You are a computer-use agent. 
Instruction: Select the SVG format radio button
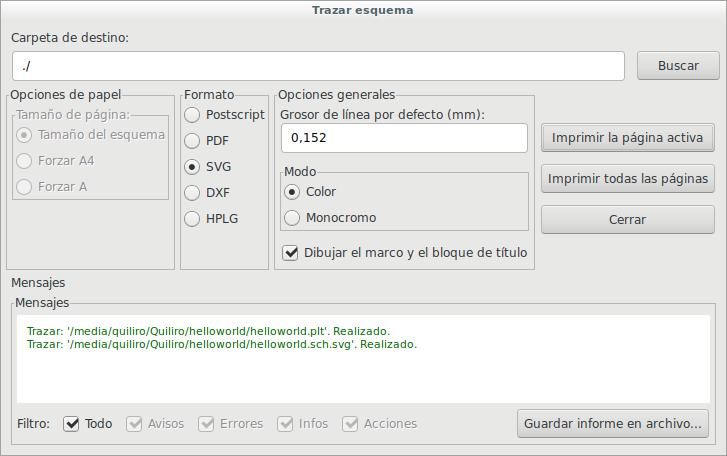(192, 167)
